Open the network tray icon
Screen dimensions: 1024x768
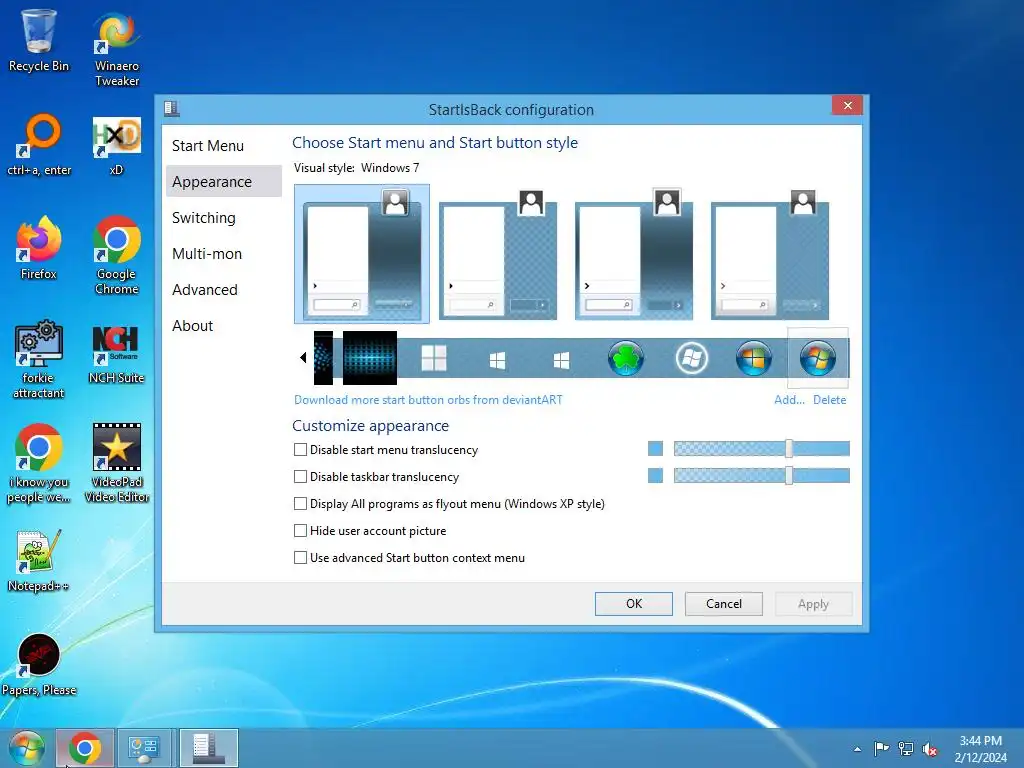[906, 748]
